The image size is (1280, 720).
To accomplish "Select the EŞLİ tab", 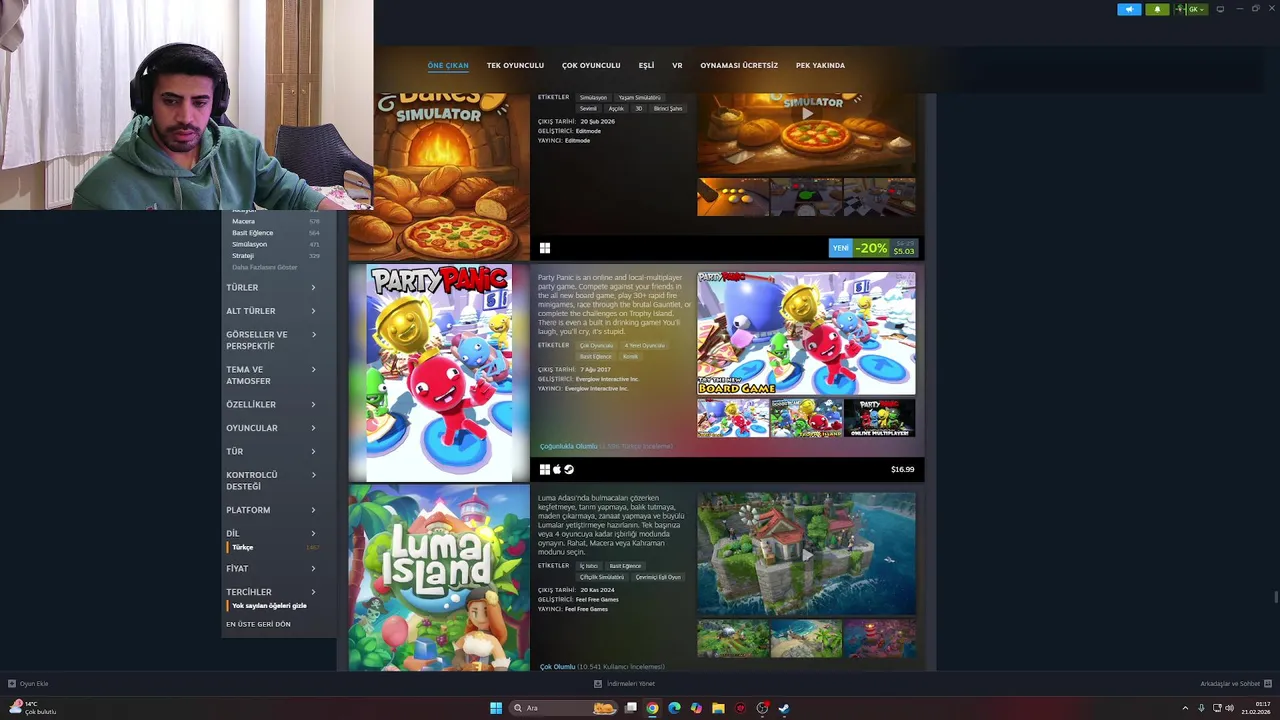I will click(646, 65).
